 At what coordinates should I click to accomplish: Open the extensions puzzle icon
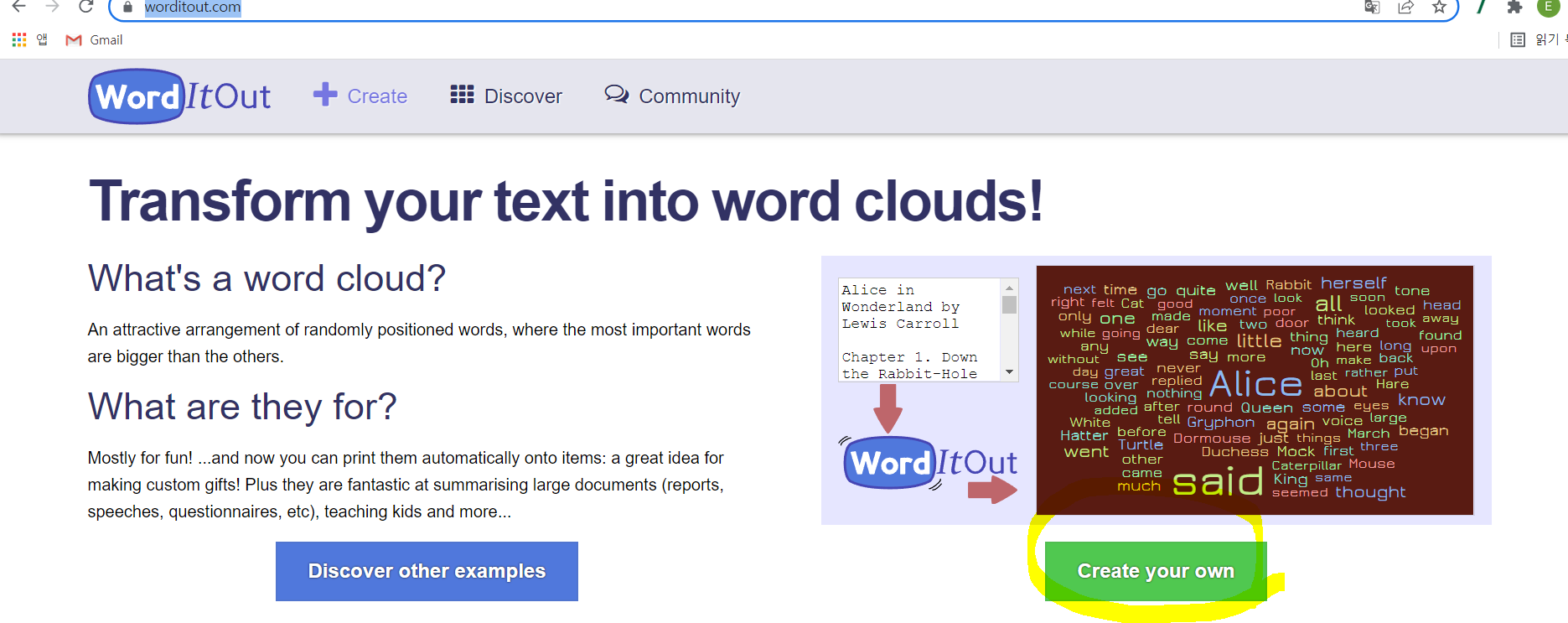[x=1514, y=8]
